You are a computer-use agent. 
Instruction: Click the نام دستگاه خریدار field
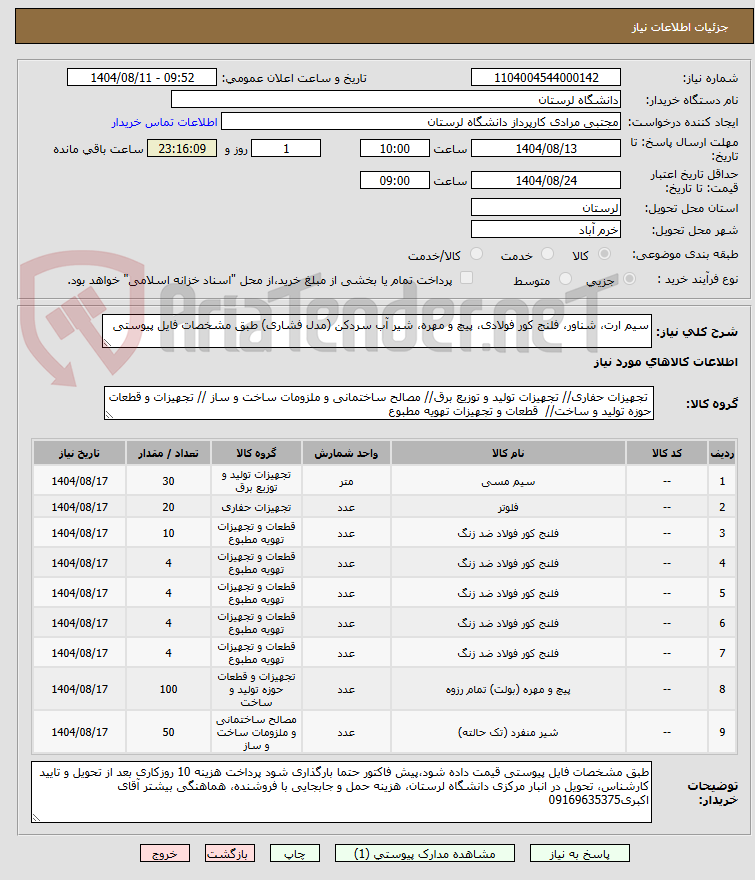coord(396,99)
